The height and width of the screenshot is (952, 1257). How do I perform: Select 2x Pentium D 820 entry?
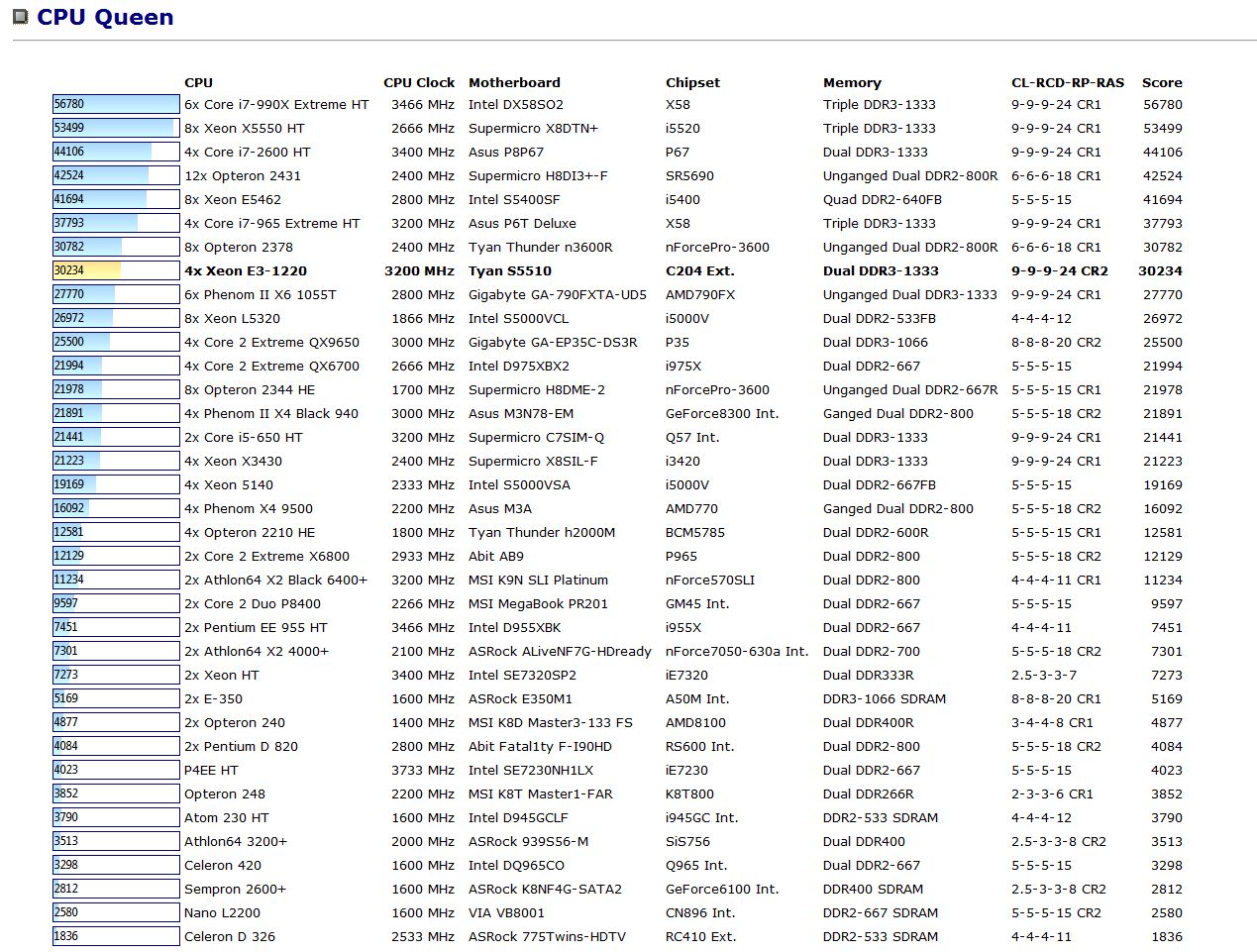pos(241,746)
